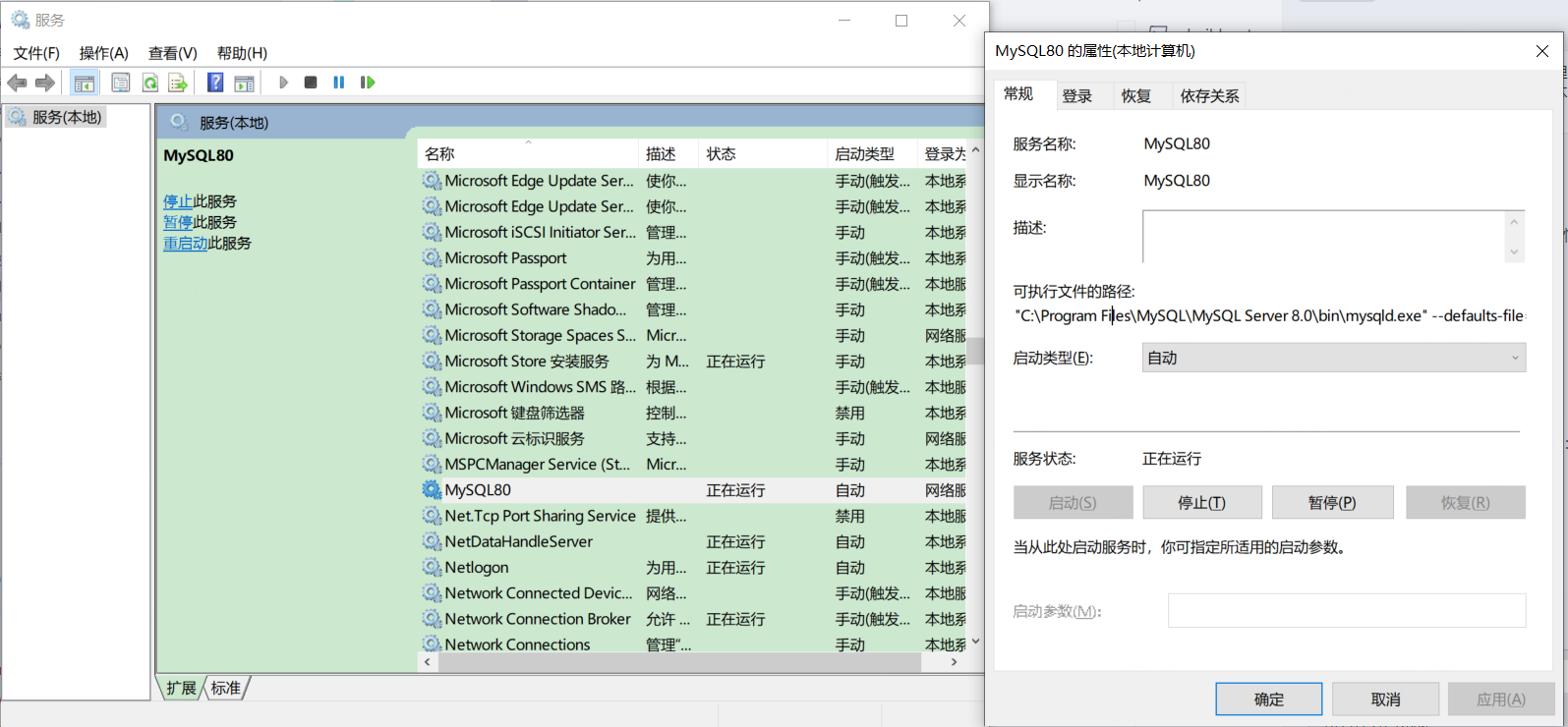
Task: Open Properties via toolbar icon
Action: point(120,83)
